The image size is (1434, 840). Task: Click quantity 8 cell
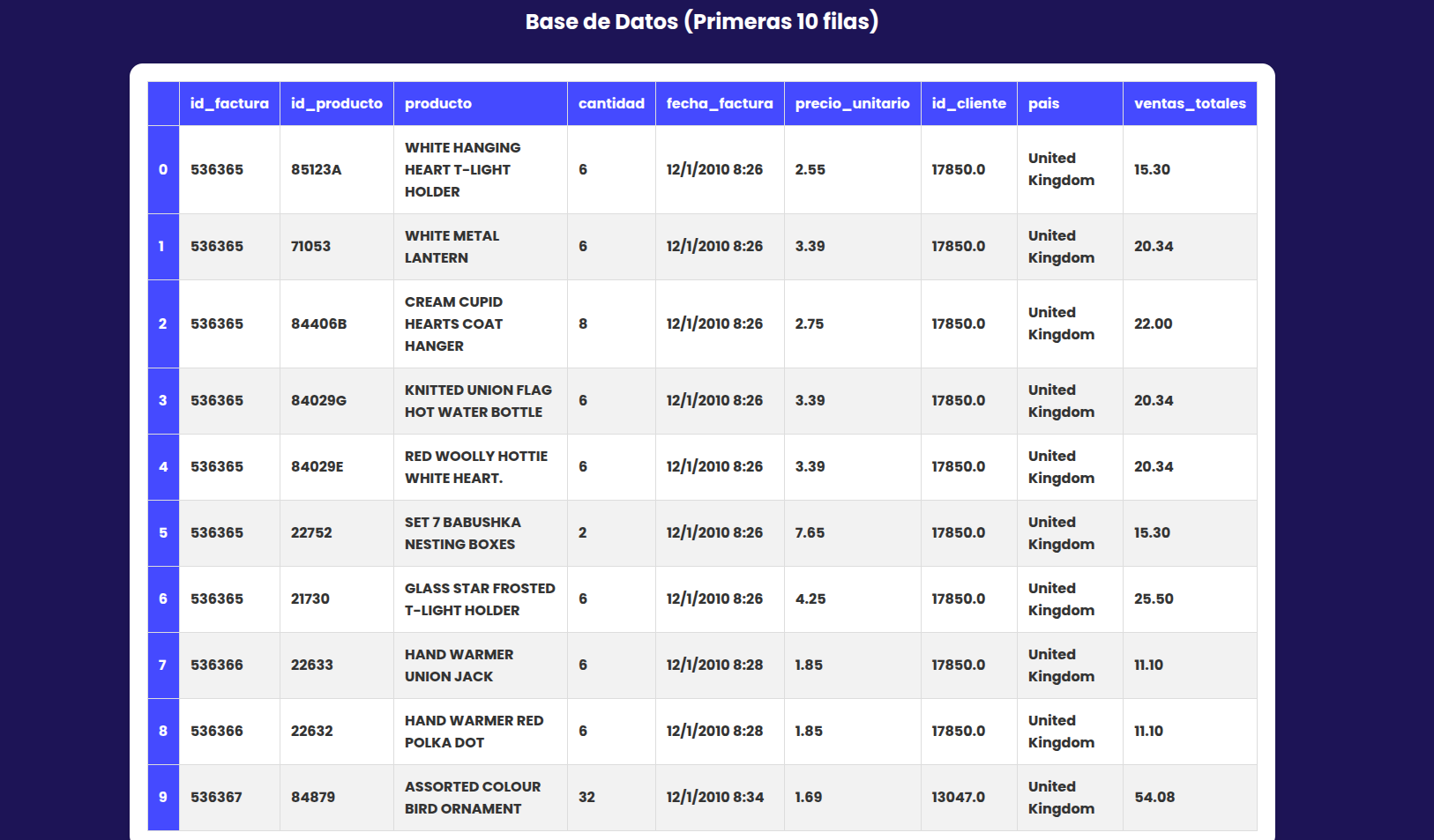(x=611, y=323)
